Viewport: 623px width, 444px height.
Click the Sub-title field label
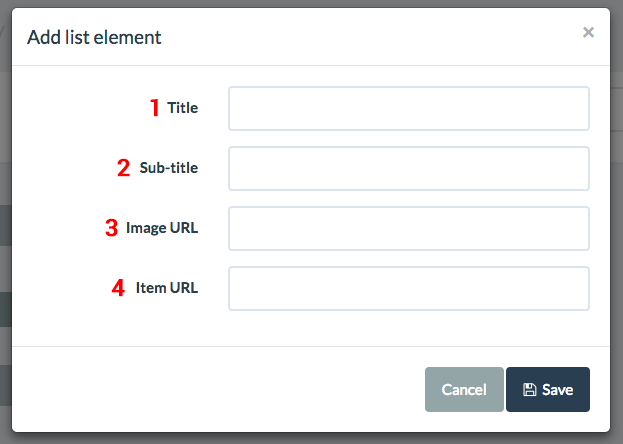point(168,168)
